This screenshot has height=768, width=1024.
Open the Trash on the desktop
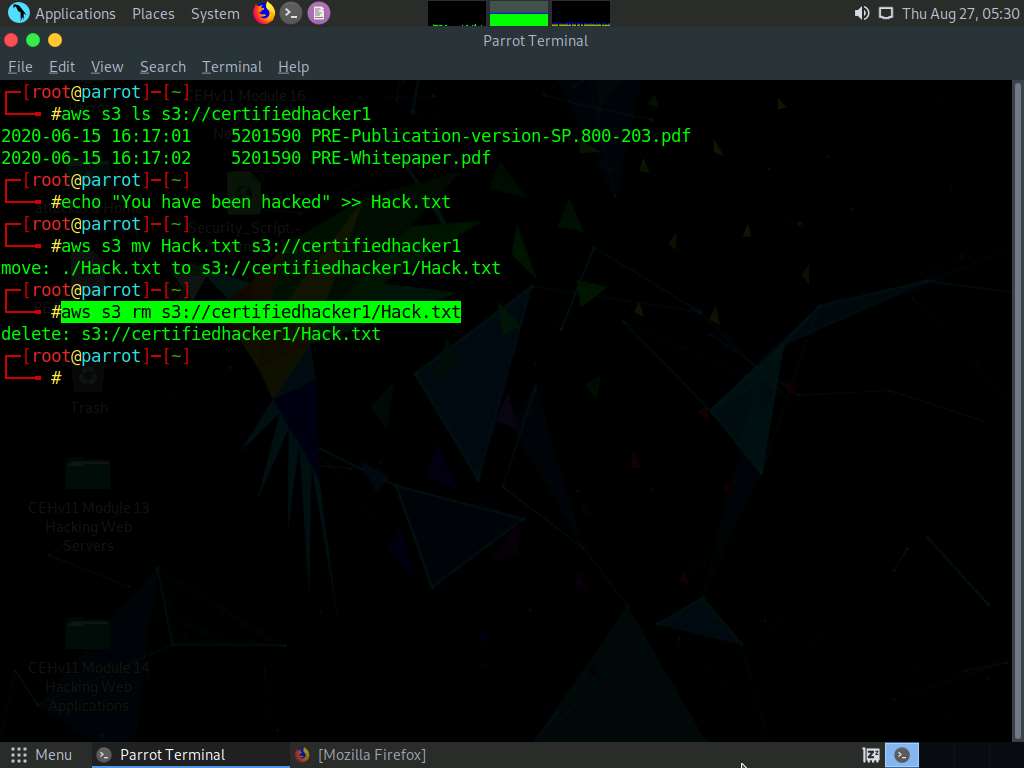point(88,385)
